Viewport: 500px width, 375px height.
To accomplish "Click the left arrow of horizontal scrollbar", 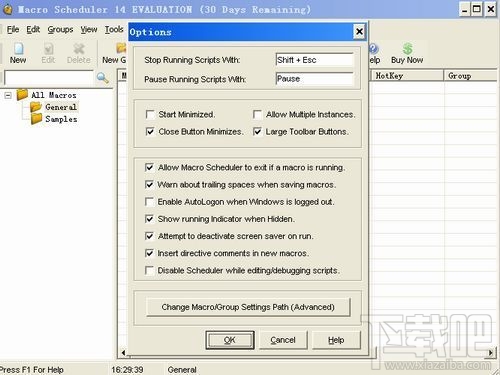I will pos(123,353).
